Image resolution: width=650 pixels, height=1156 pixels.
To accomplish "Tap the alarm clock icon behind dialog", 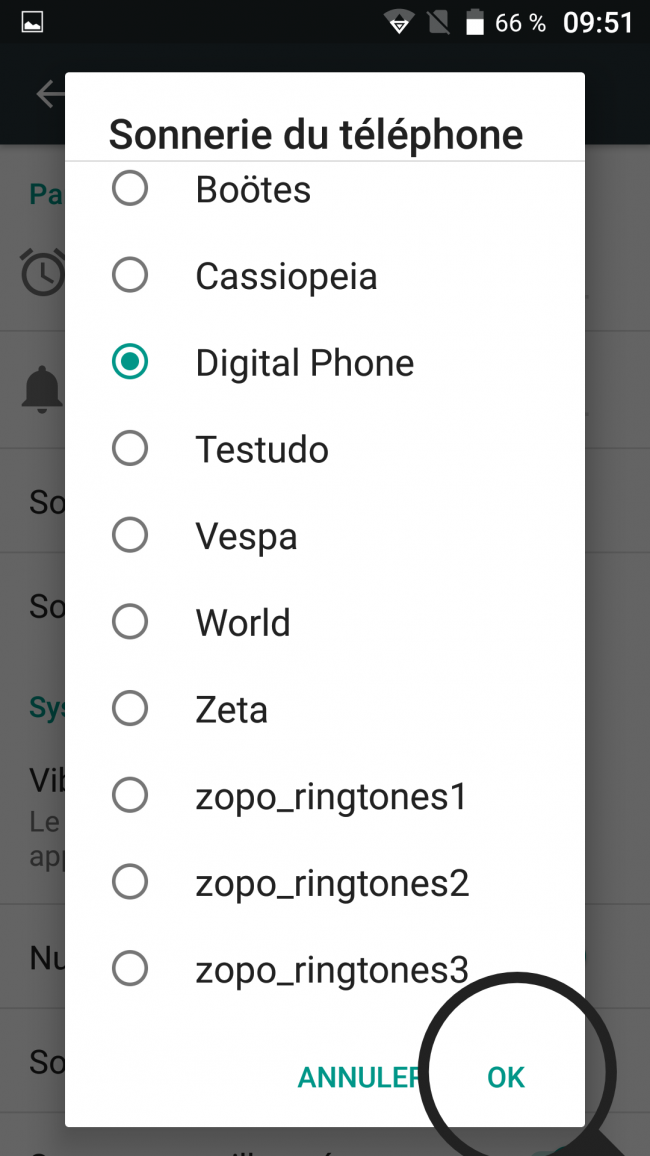I will pyautogui.click(x=43, y=273).
